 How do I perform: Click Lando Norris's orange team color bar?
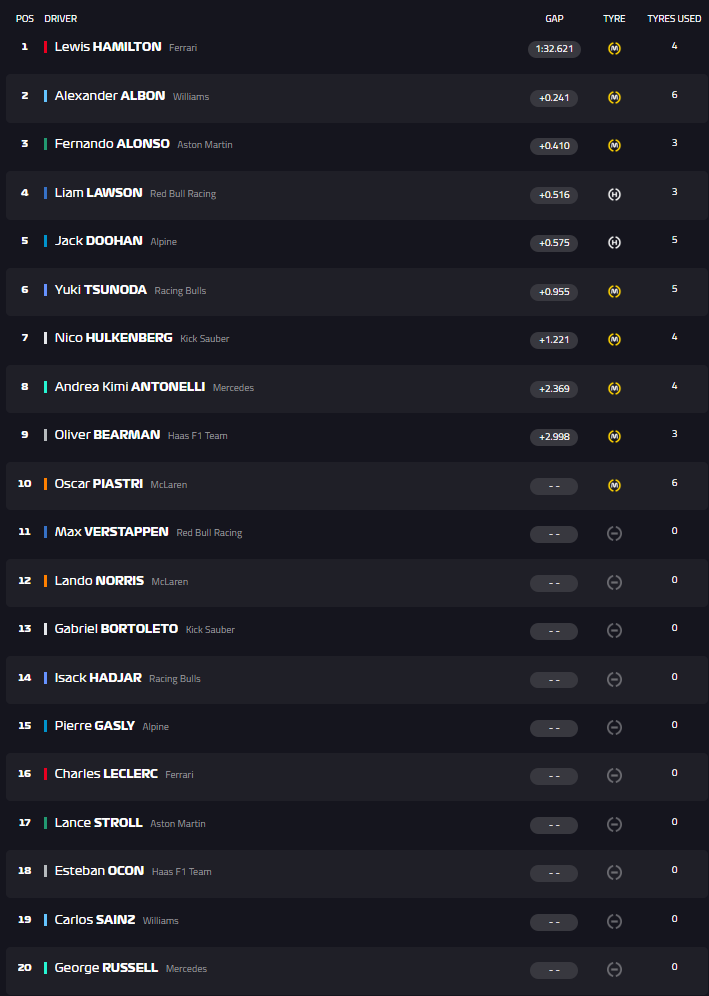[46, 581]
